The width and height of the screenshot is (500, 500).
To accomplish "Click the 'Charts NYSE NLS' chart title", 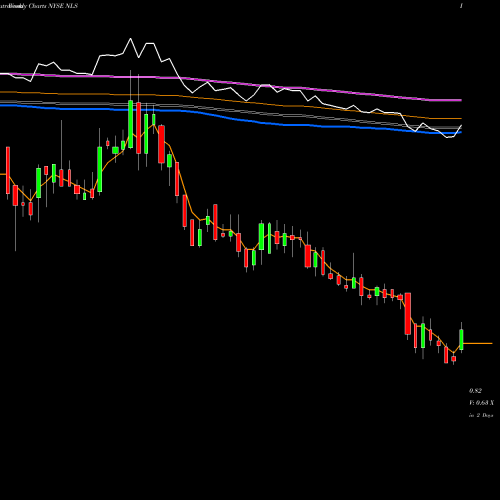I will click(x=53, y=6).
